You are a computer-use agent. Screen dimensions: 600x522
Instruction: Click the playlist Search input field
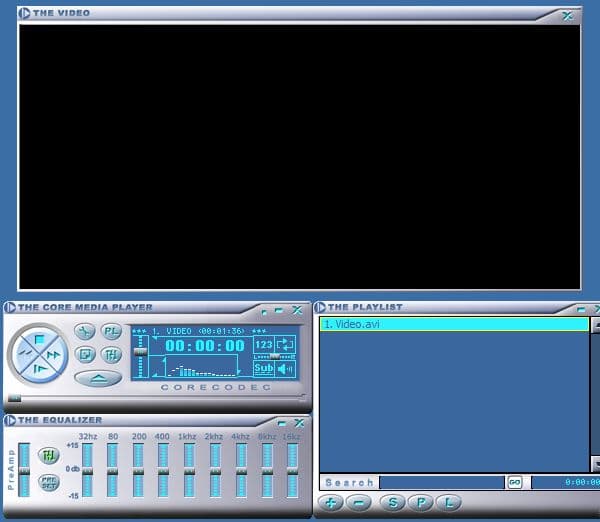click(442, 483)
